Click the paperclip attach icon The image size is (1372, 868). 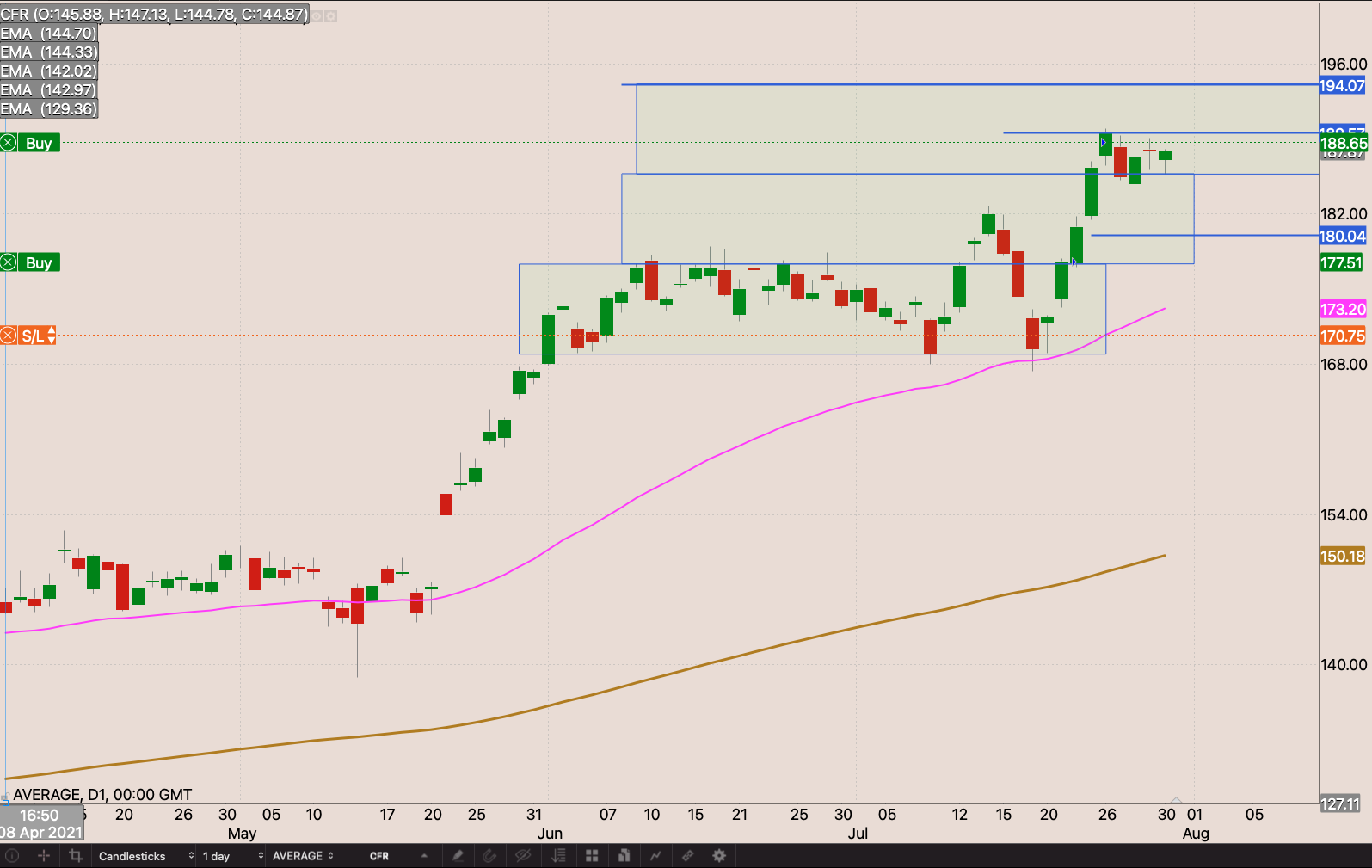489,856
